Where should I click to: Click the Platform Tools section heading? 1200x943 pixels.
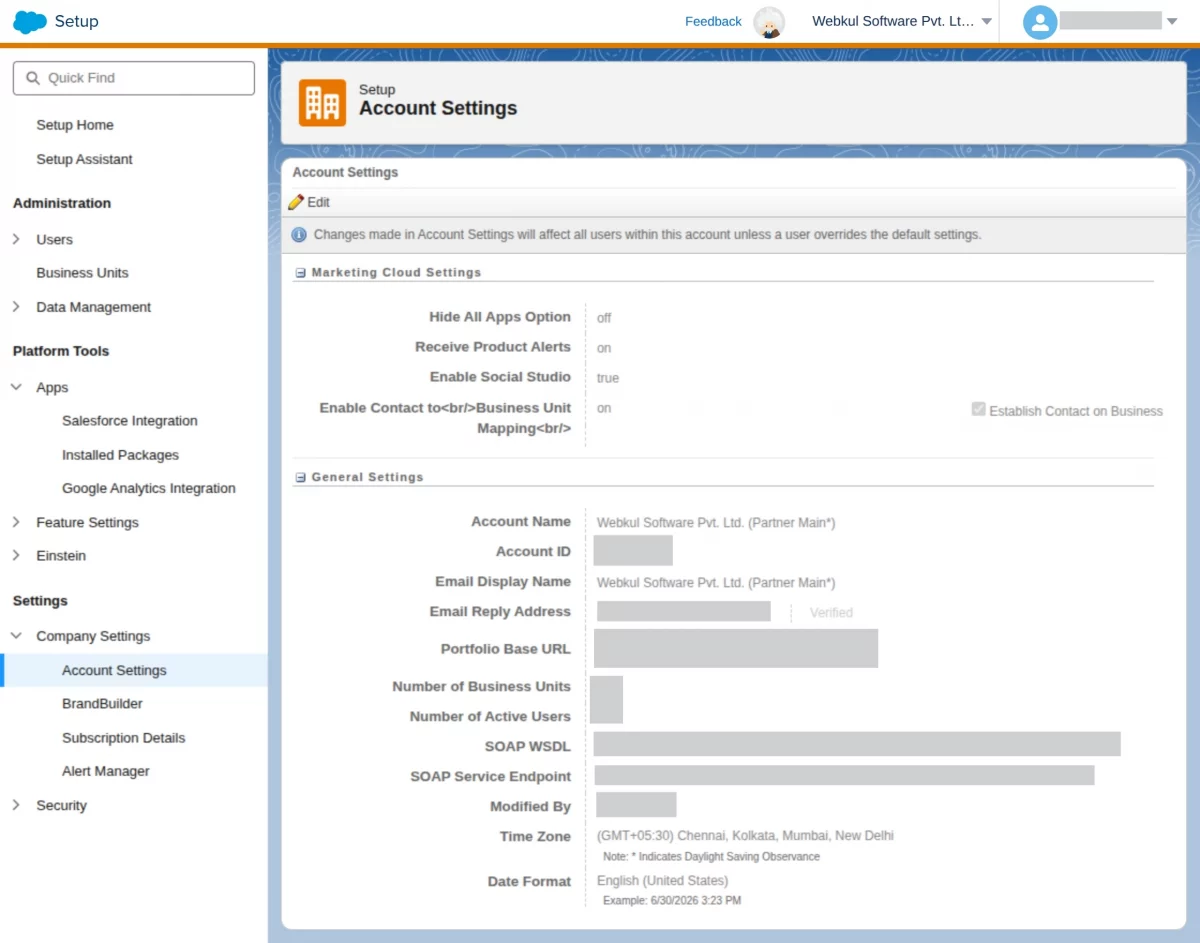(61, 351)
